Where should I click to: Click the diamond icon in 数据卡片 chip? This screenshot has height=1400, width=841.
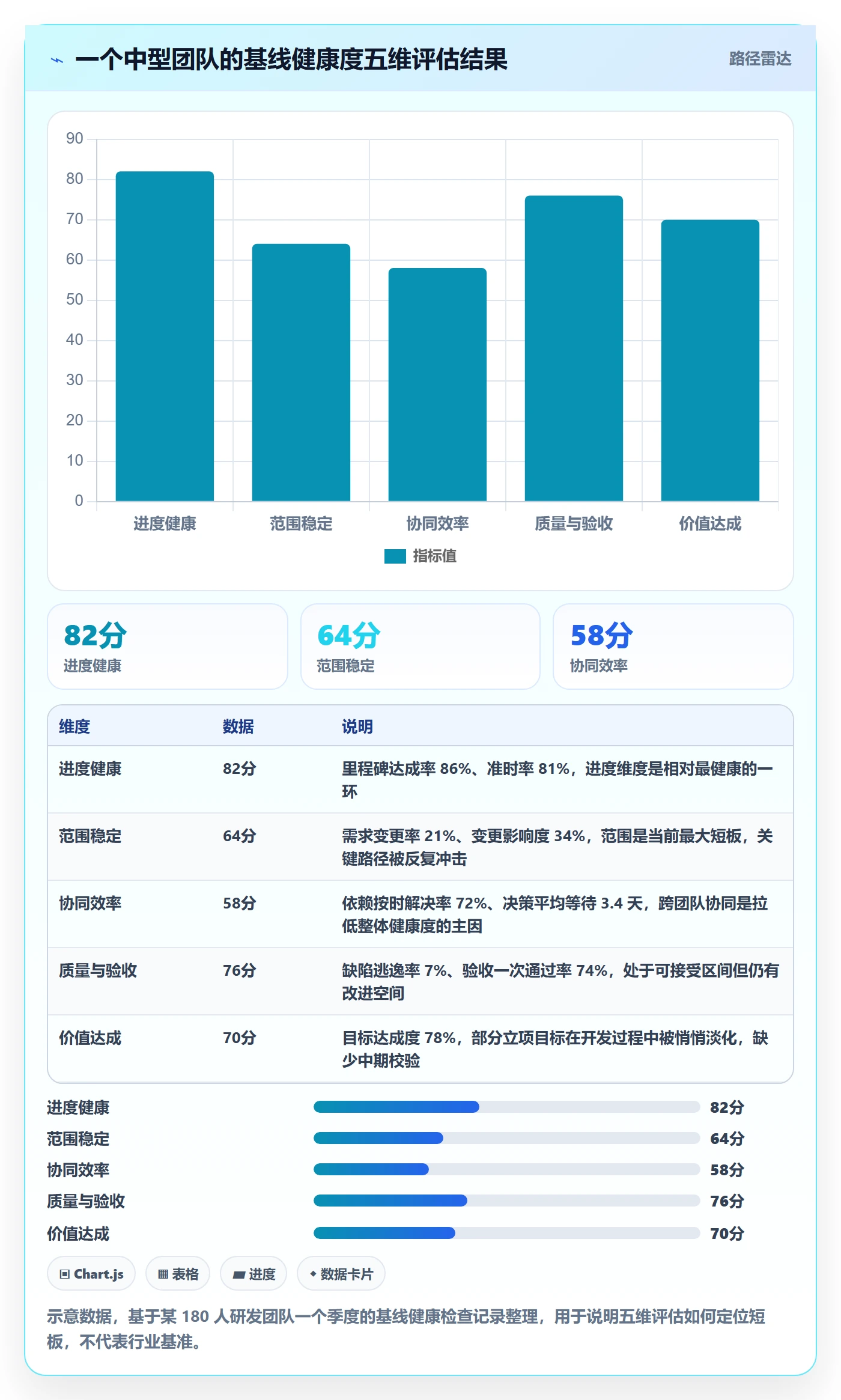(313, 1273)
